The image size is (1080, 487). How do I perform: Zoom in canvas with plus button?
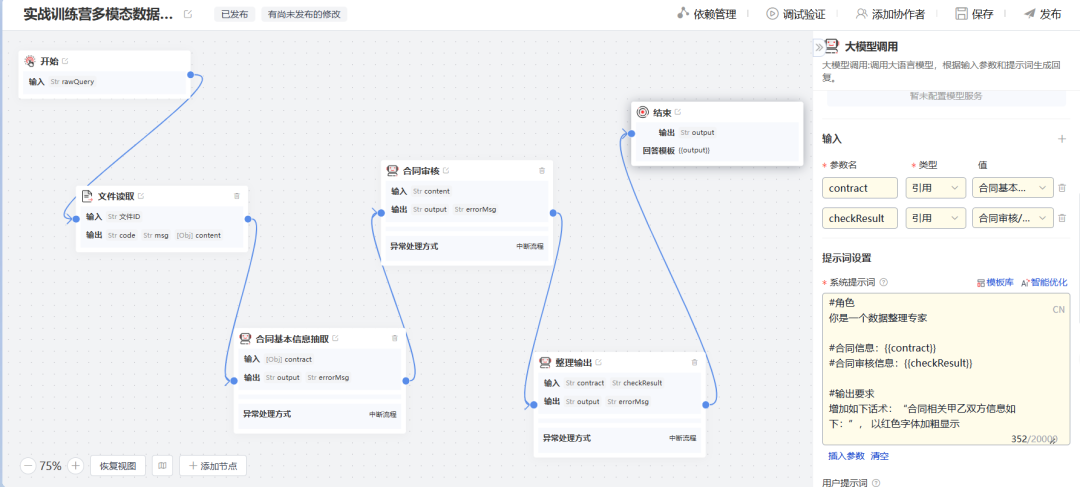click(76, 466)
